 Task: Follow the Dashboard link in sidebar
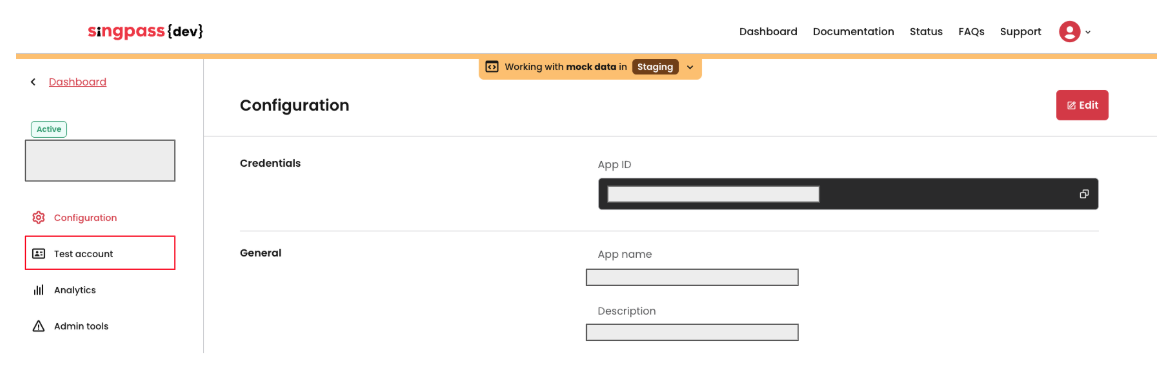pyautogui.click(x=78, y=82)
